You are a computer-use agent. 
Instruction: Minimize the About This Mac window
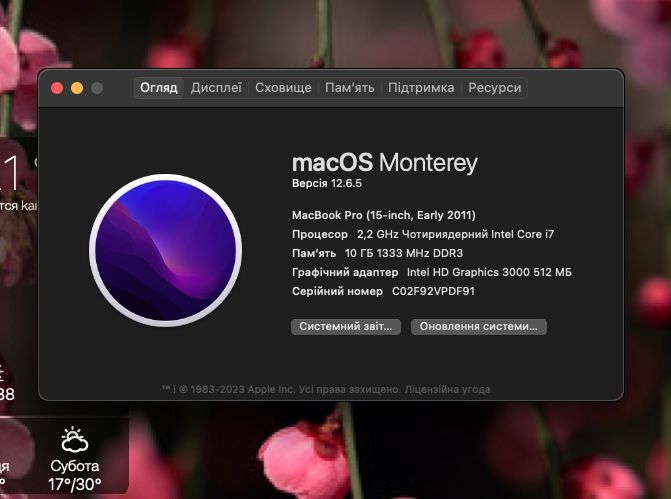tap(77, 88)
